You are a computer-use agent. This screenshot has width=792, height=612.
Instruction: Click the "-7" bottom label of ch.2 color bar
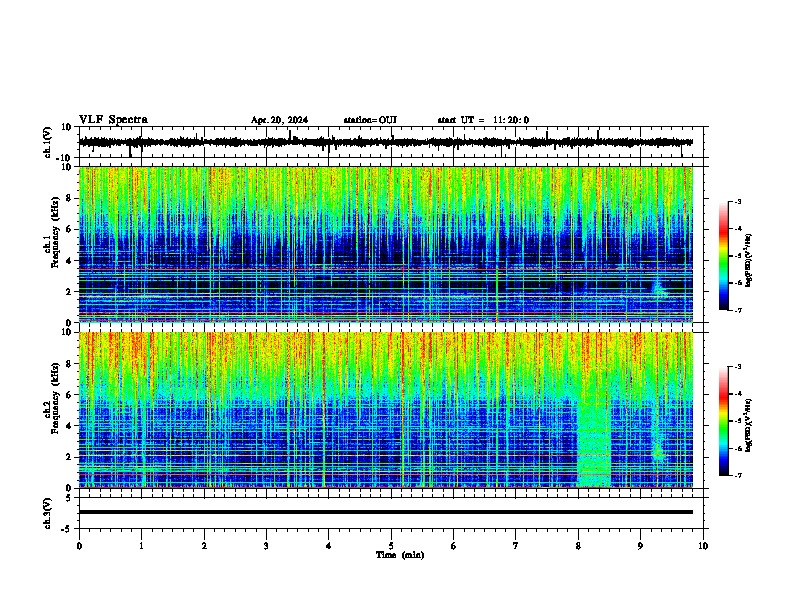(737, 475)
